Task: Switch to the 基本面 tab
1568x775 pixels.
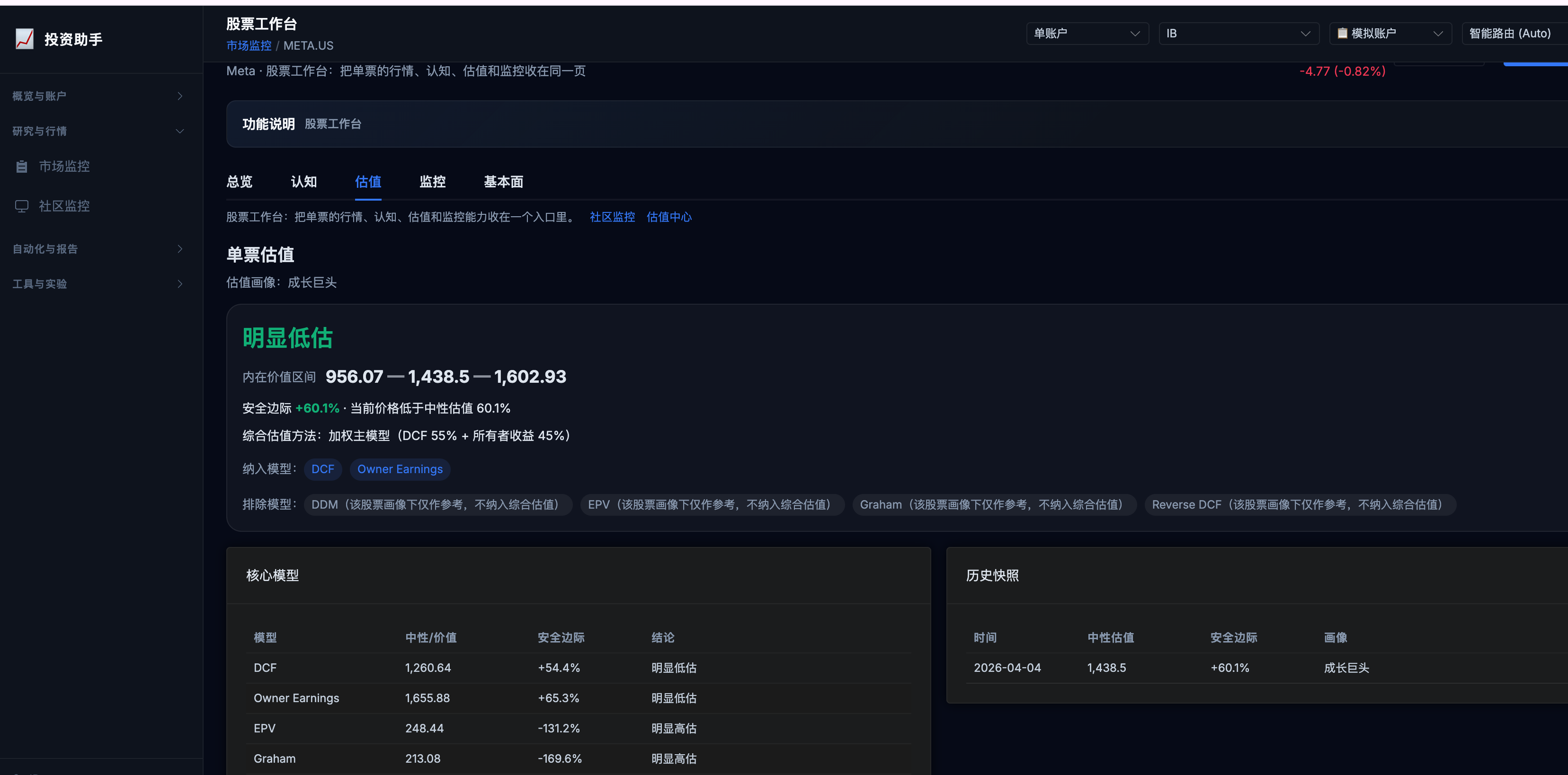Action: [x=503, y=182]
